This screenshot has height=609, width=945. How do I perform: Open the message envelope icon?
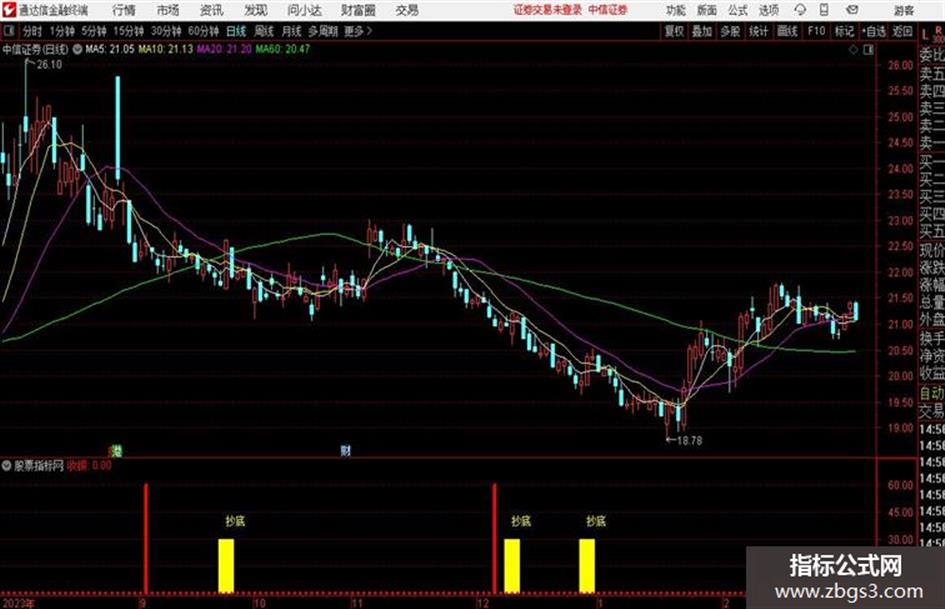pos(852,10)
